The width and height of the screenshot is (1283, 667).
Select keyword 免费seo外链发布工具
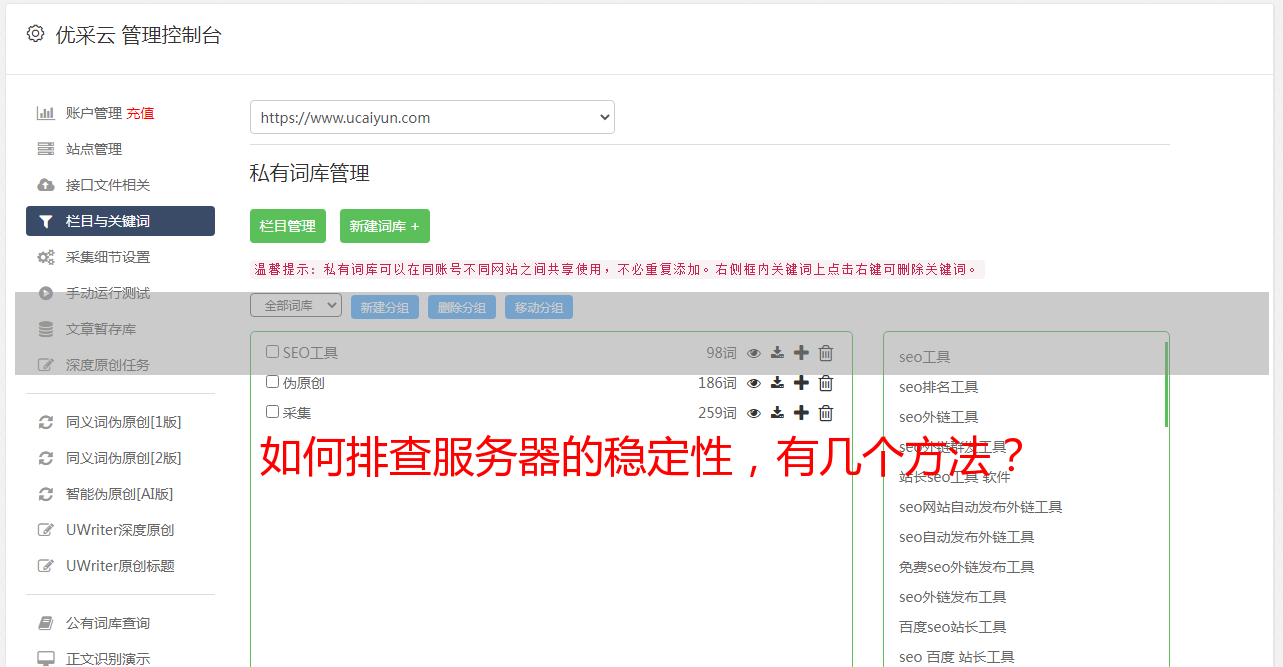[966, 567]
